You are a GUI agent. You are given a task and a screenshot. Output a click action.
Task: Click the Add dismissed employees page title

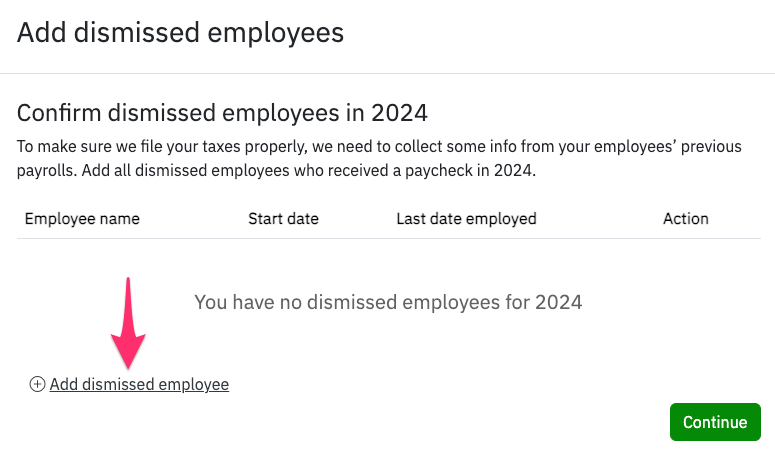coord(180,33)
